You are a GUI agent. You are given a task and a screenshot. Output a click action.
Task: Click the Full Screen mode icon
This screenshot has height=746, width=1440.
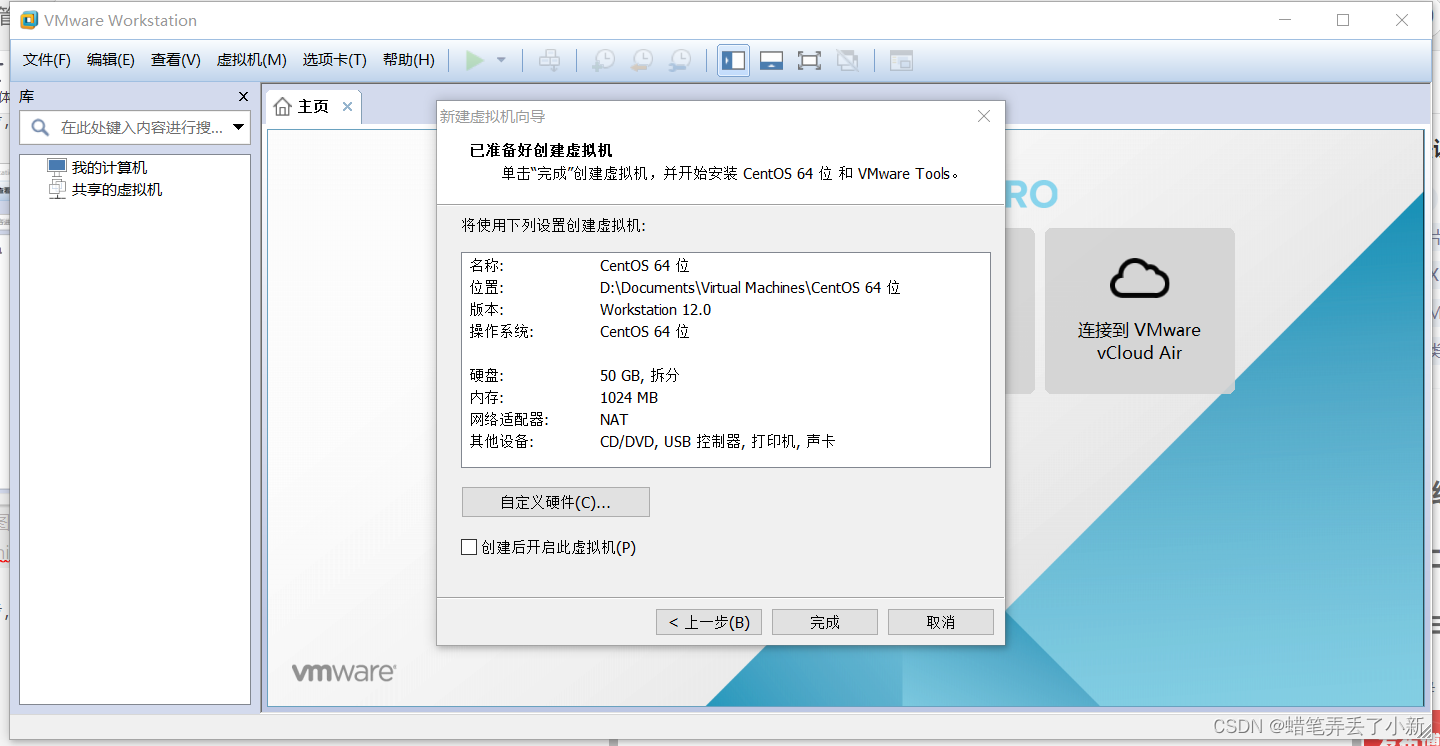coord(809,61)
